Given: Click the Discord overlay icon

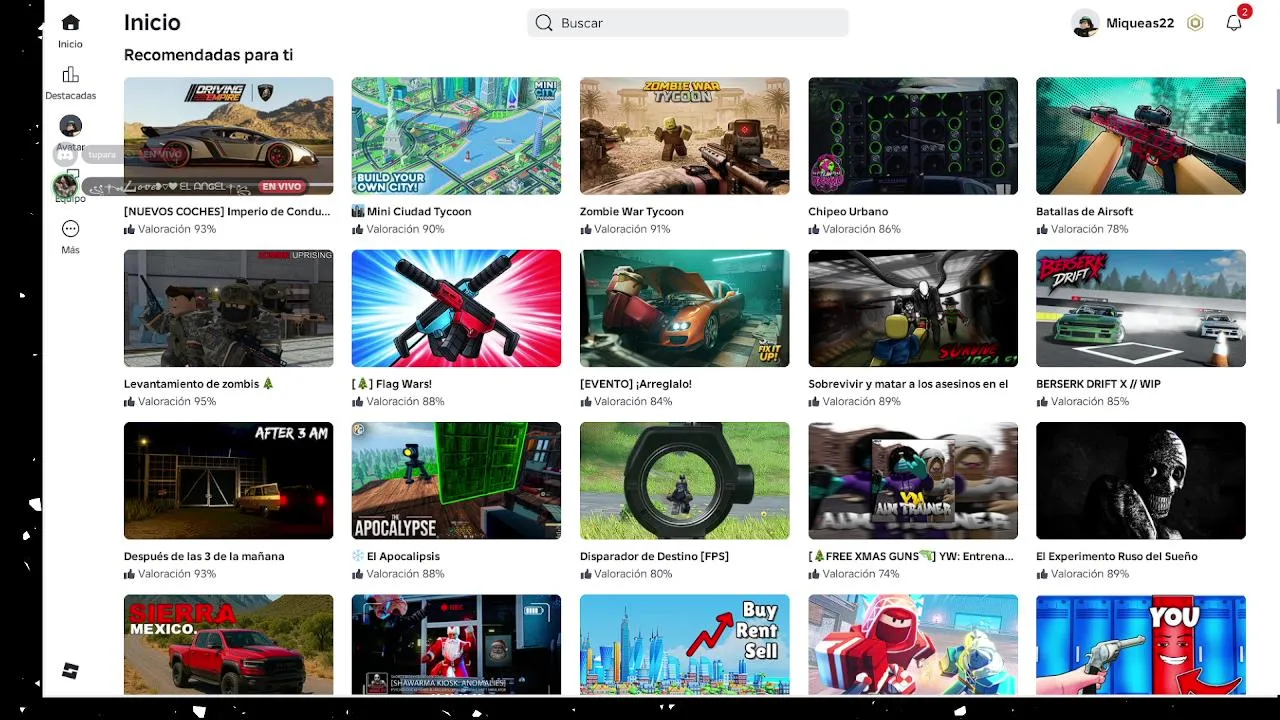Looking at the screenshot, I should 65,155.
